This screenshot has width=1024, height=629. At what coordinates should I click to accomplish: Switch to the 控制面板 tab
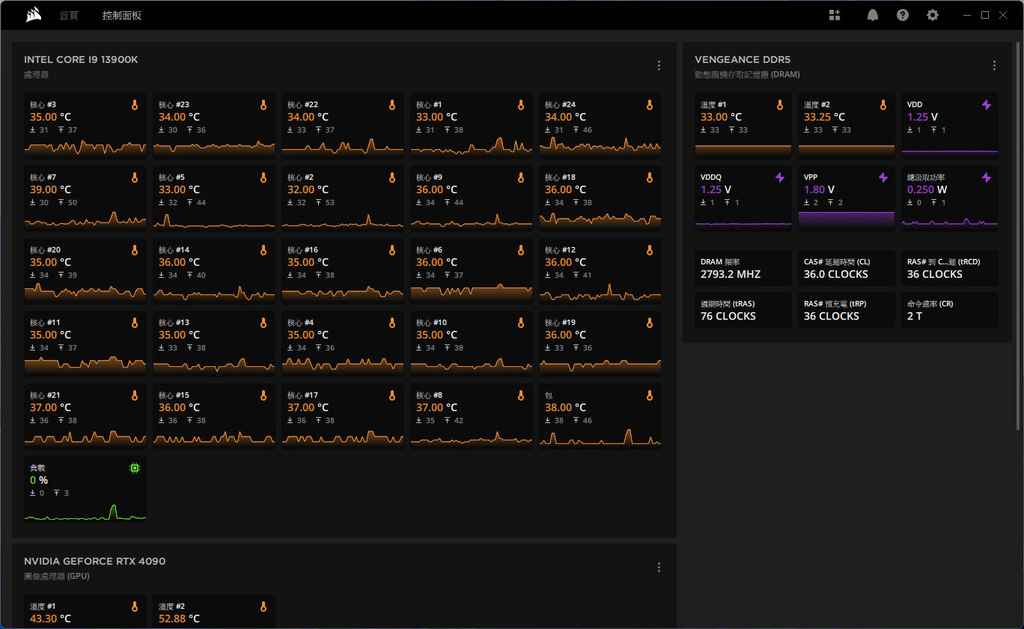click(121, 15)
